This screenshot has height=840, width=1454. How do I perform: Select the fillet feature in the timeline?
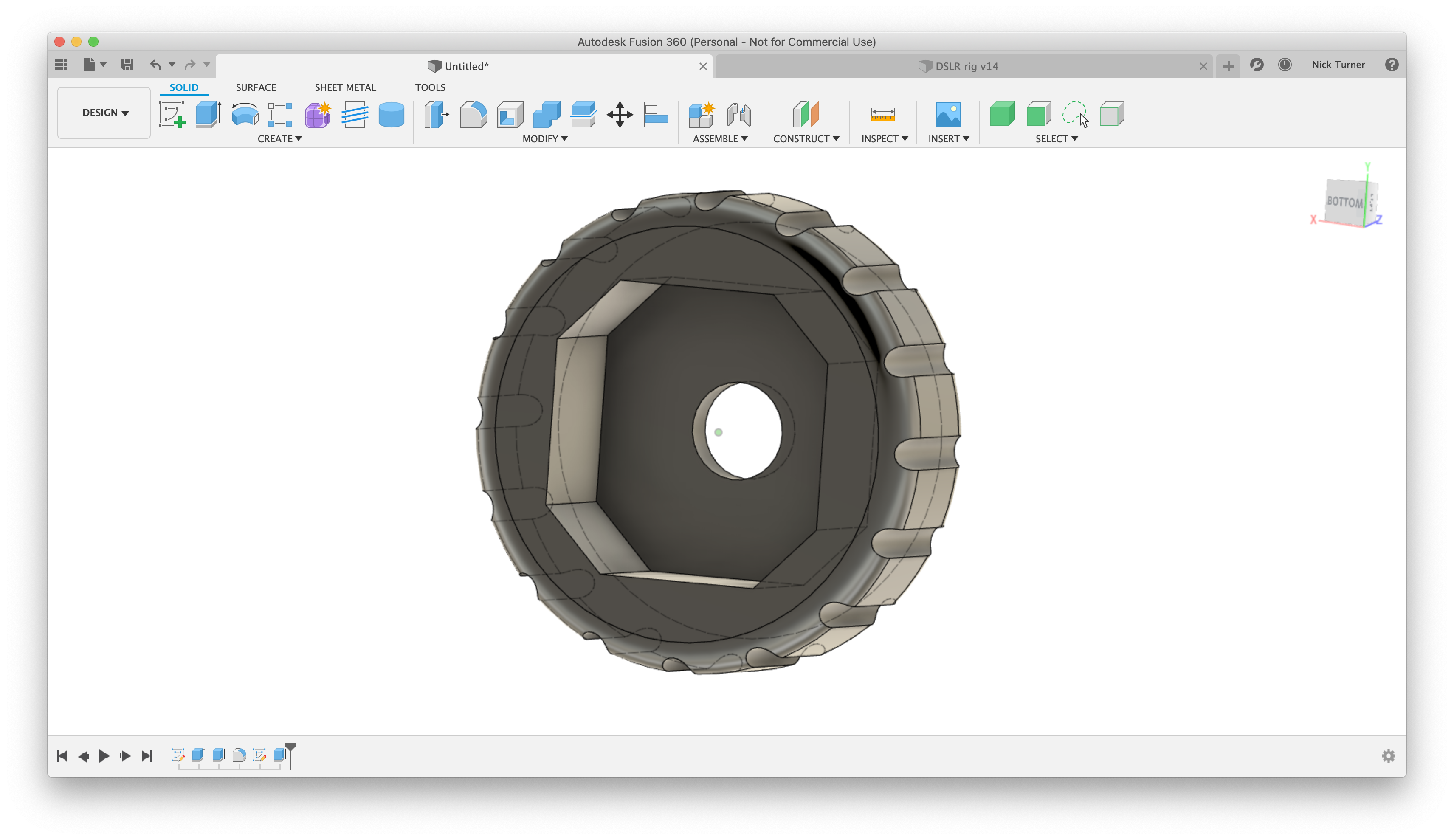(x=239, y=755)
